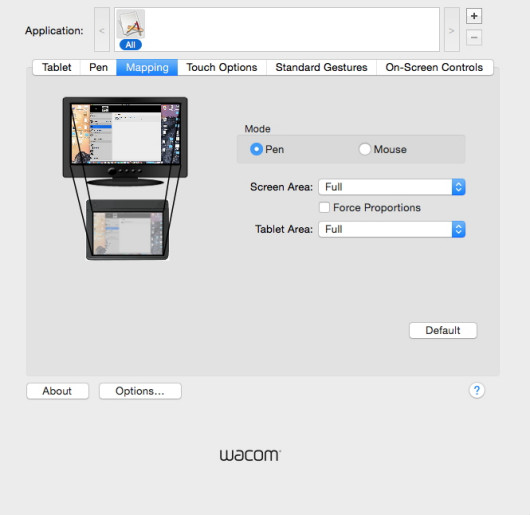Select Mouse mode radio button
Screen dimensions: 530x515
pyautogui.click(x=365, y=149)
